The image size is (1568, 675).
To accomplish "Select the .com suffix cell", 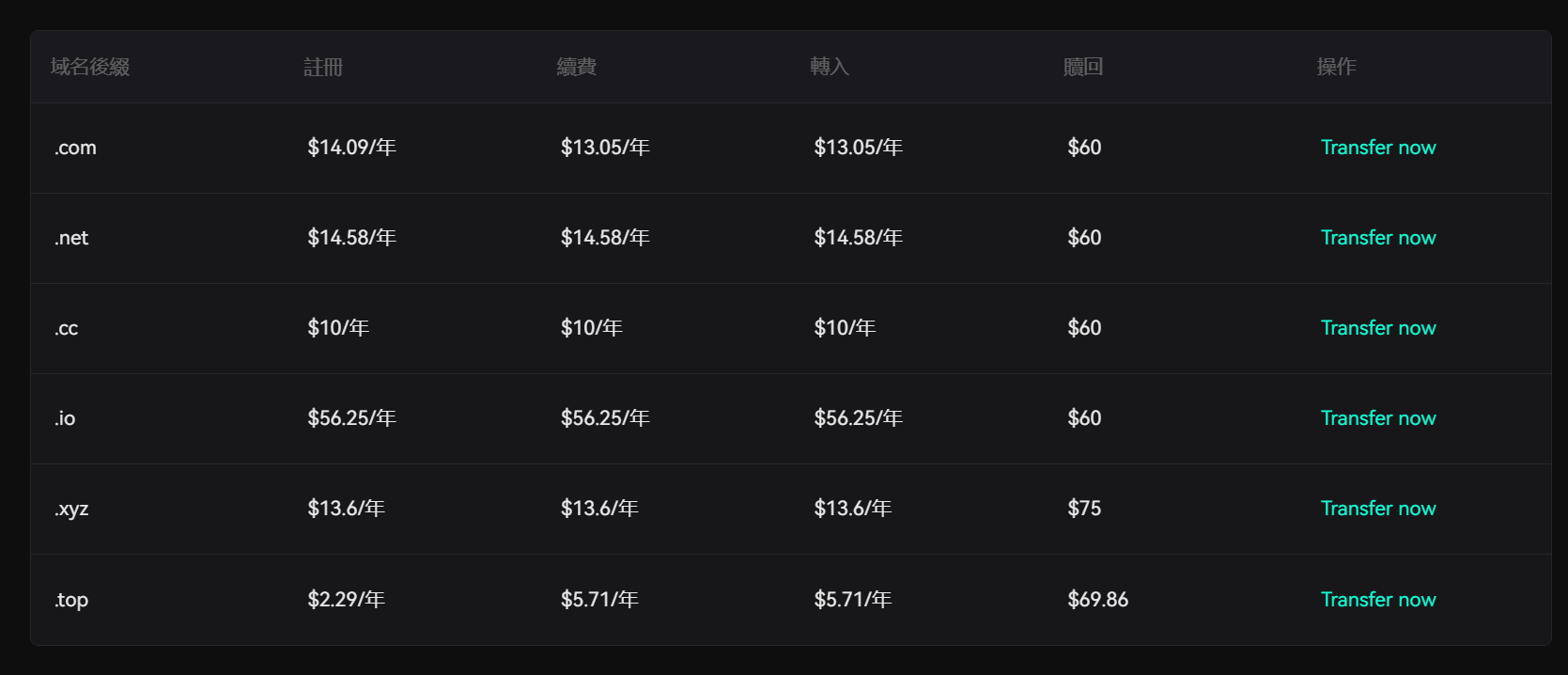I will tap(75, 148).
